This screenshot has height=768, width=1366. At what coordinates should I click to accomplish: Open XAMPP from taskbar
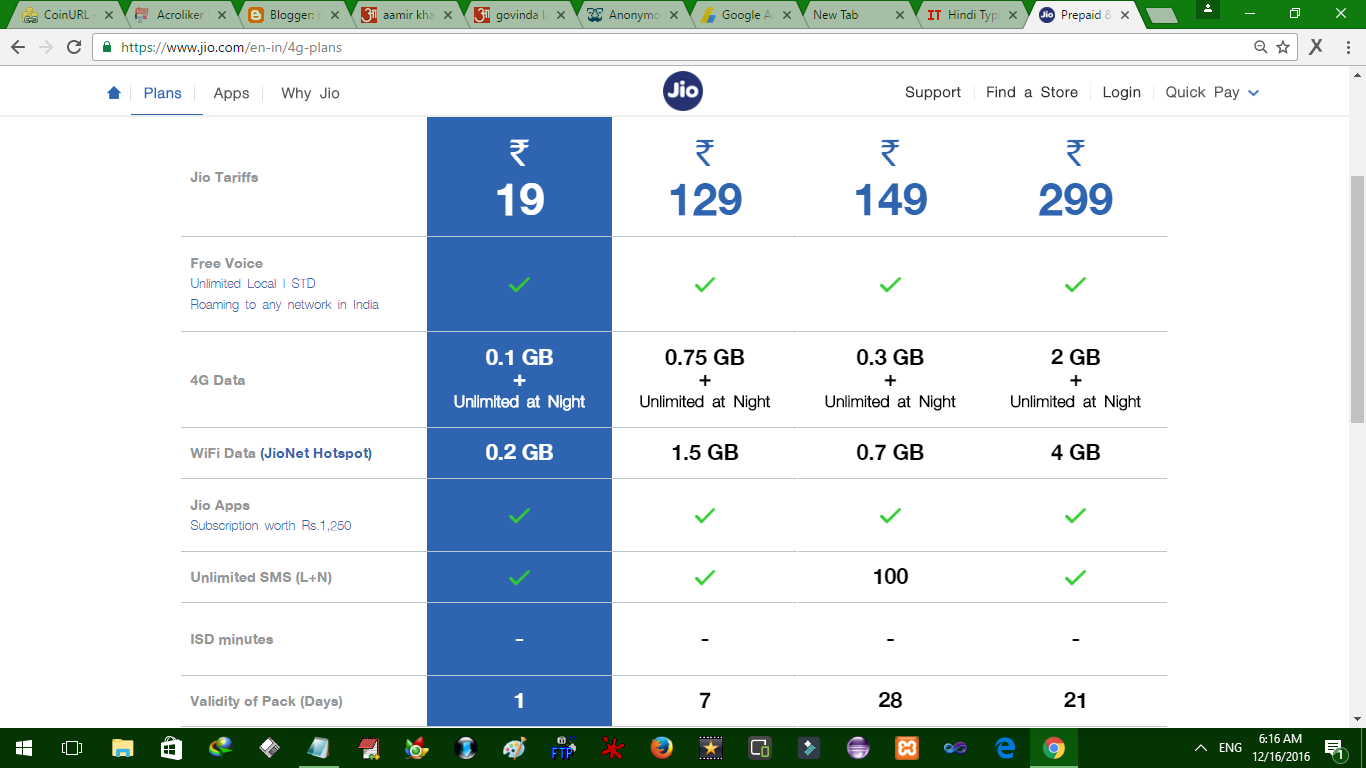(906, 748)
